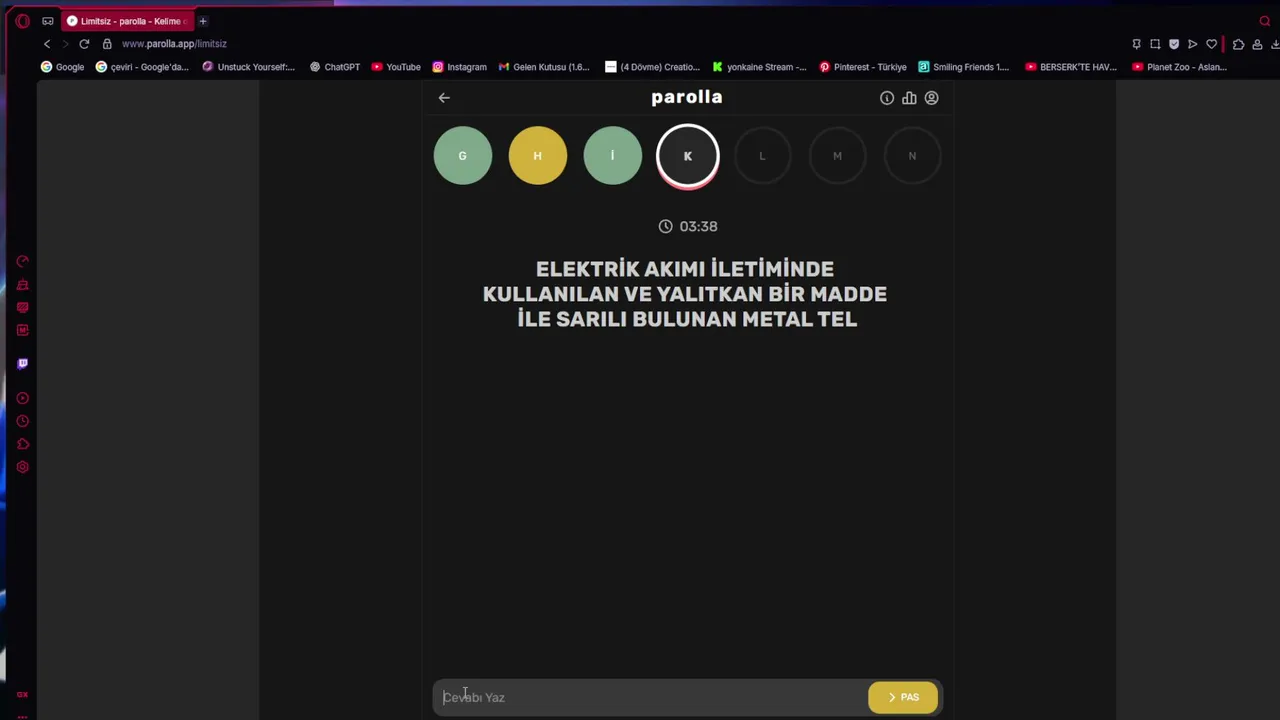Viewport: 1280px width, 720px height.
Task: Open the Planet Zoo - Aslan bookmark
Action: [1180, 67]
